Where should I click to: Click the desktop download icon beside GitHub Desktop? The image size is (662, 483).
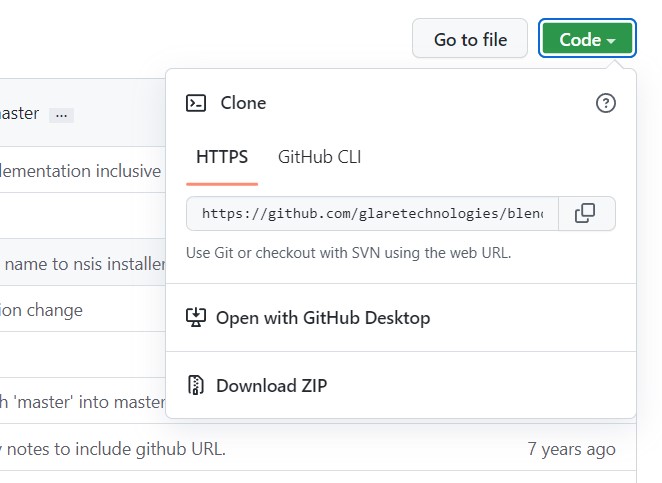pyautogui.click(x=197, y=318)
